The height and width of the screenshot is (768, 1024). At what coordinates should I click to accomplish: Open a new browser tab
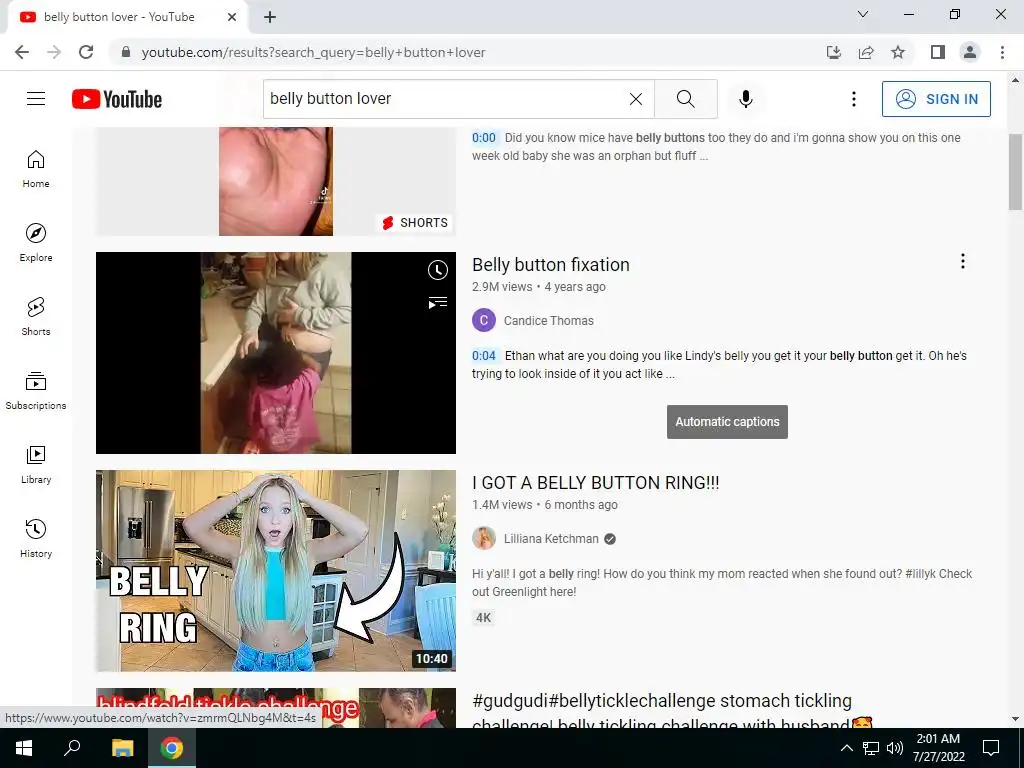pos(270,18)
